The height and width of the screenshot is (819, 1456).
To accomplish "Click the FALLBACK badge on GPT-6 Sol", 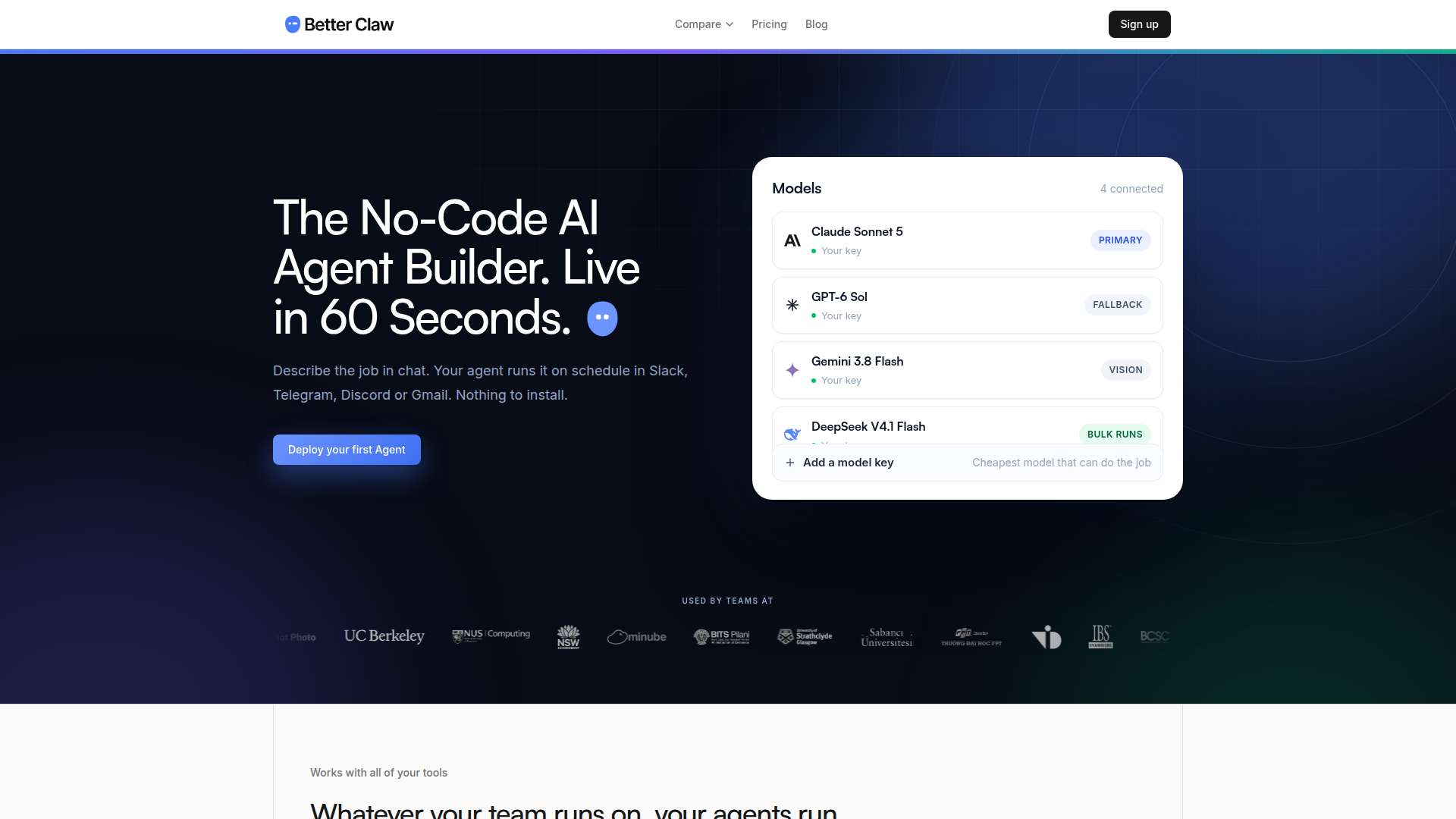I will [x=1117, y=305].
